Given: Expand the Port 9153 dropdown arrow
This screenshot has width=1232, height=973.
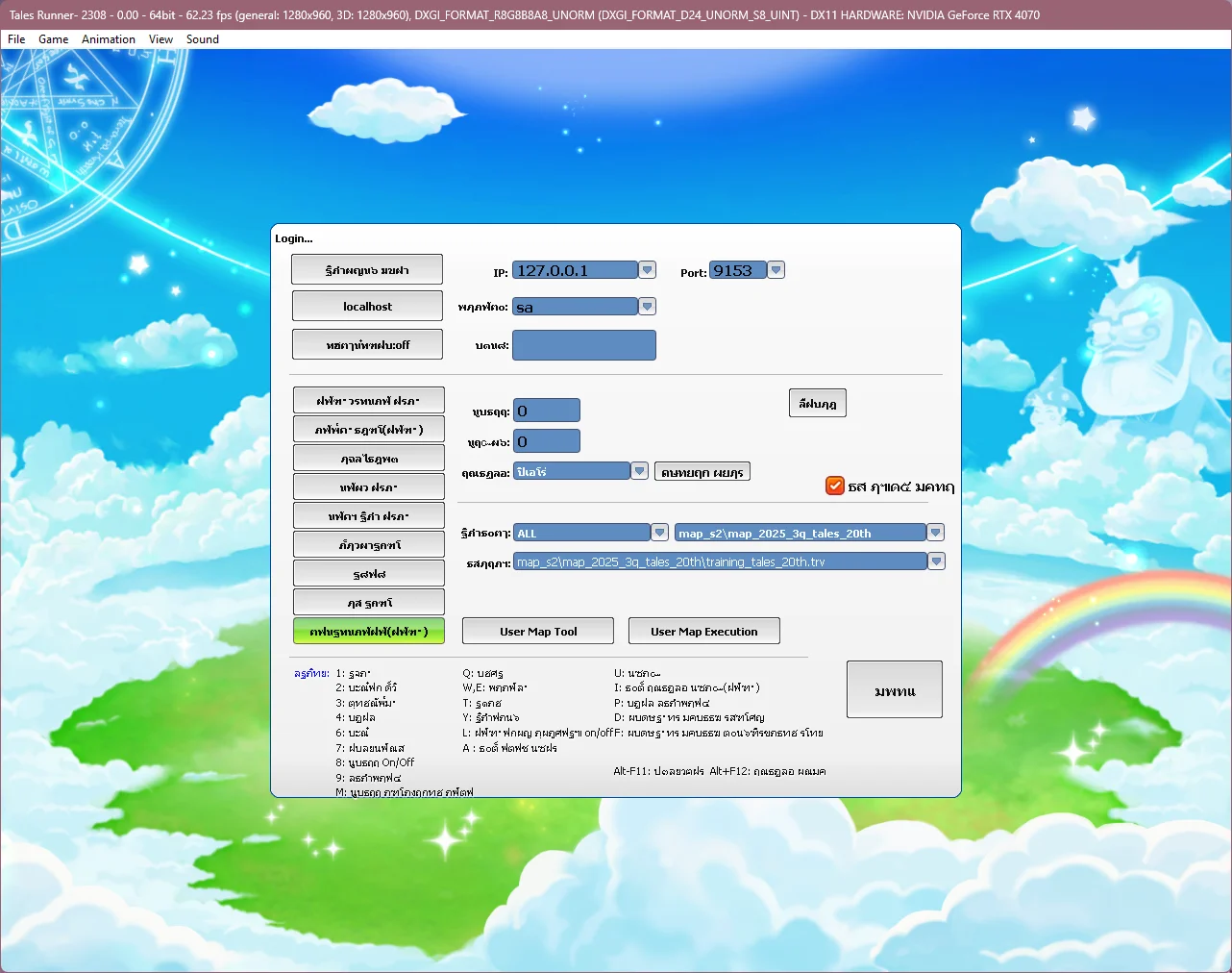Looking at the screenshot, I should (776, 270).
